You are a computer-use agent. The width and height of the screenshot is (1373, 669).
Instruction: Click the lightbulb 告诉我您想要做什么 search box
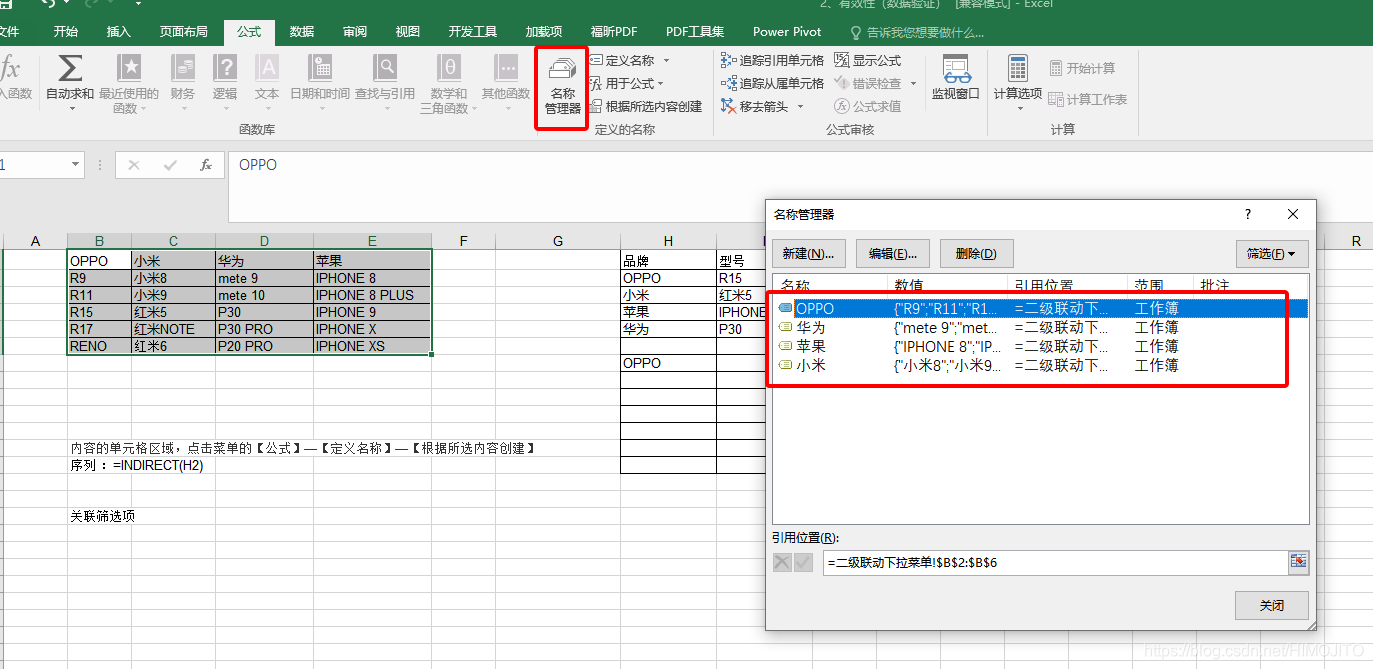(916, 32)
